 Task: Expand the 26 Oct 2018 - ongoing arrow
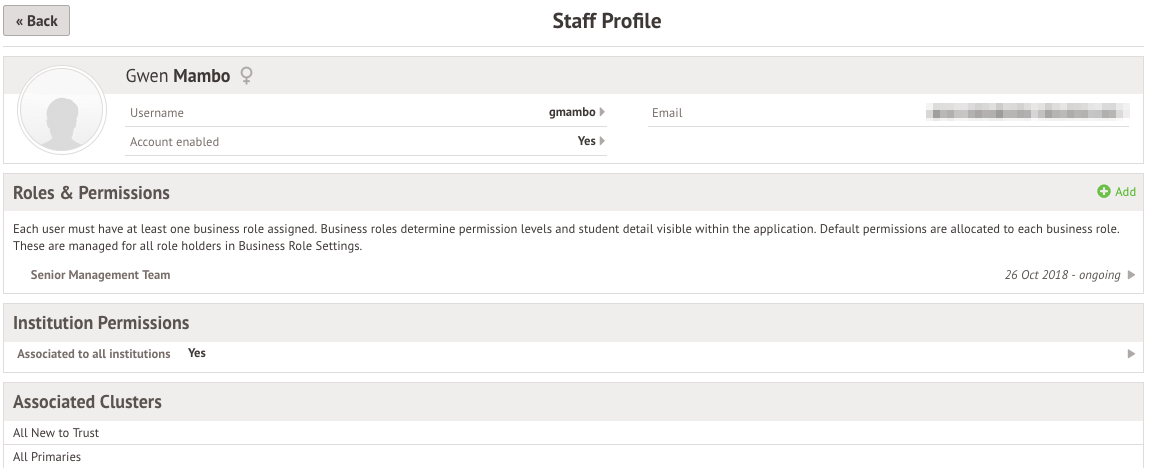click(1131, 275)
